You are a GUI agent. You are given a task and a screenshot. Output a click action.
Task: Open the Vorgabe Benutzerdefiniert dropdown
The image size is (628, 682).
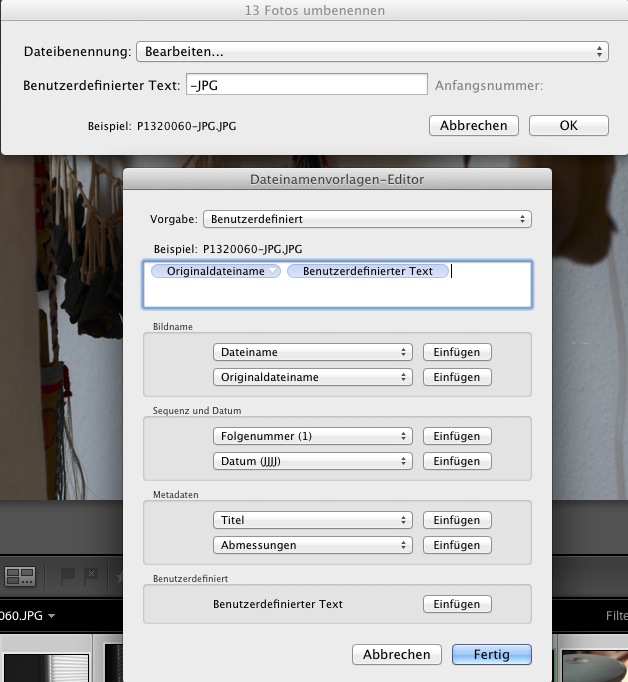[367, 219]
